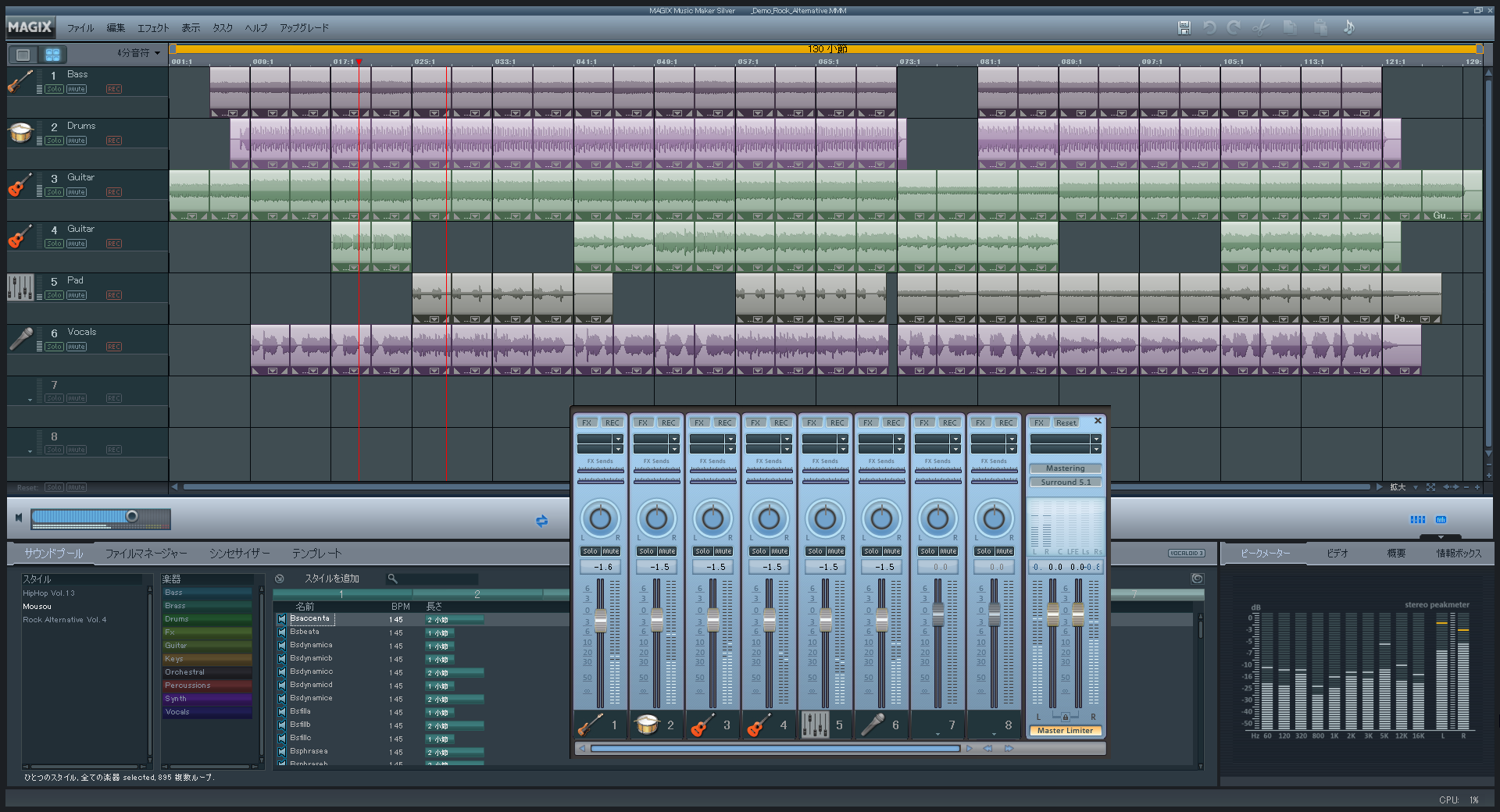Click FX button on mixer channel 5
The image size is (1500, 812).
point(812,422)
